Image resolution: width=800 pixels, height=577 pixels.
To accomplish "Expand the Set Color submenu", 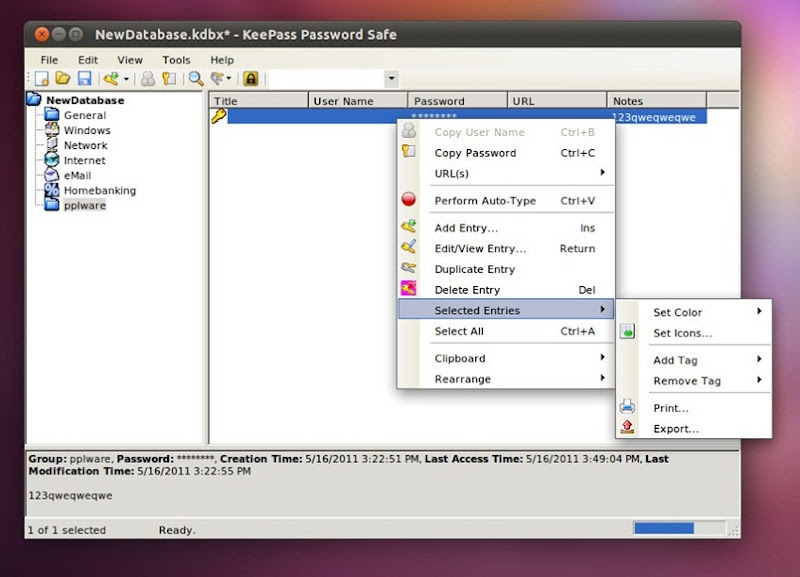I will [x=694, y=312].
